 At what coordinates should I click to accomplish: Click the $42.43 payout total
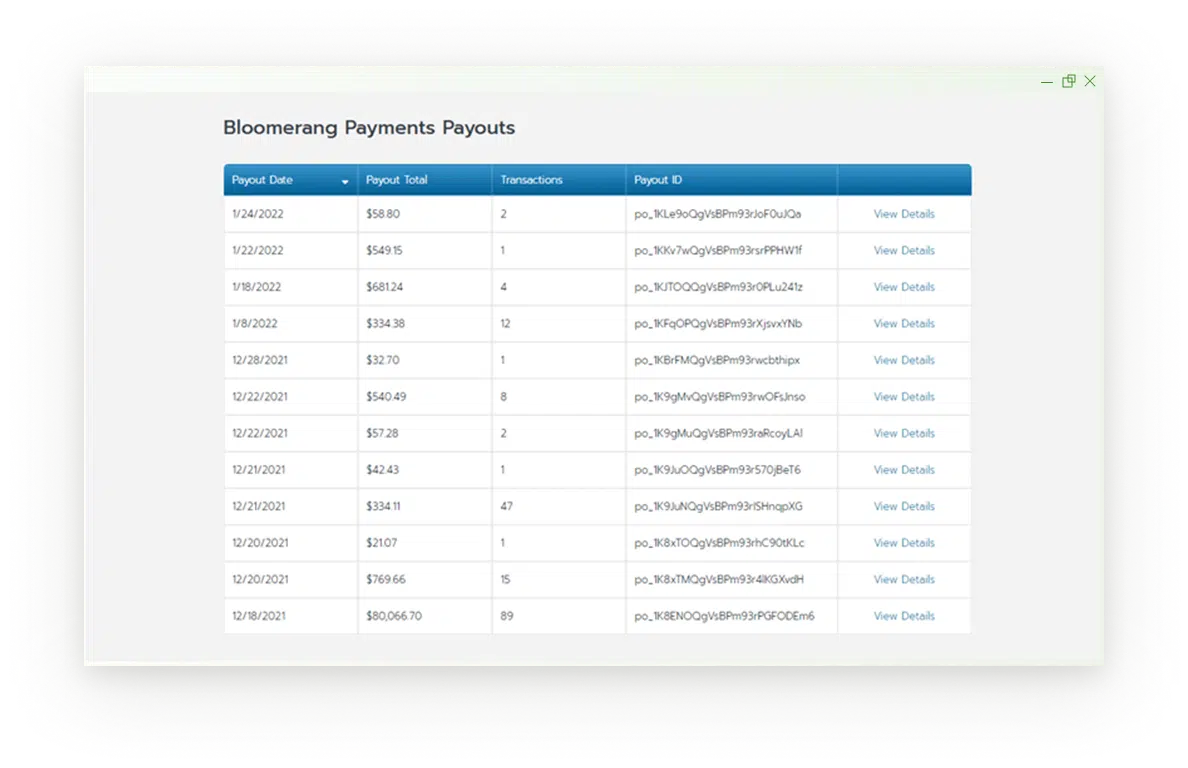[x=382, y=470]
